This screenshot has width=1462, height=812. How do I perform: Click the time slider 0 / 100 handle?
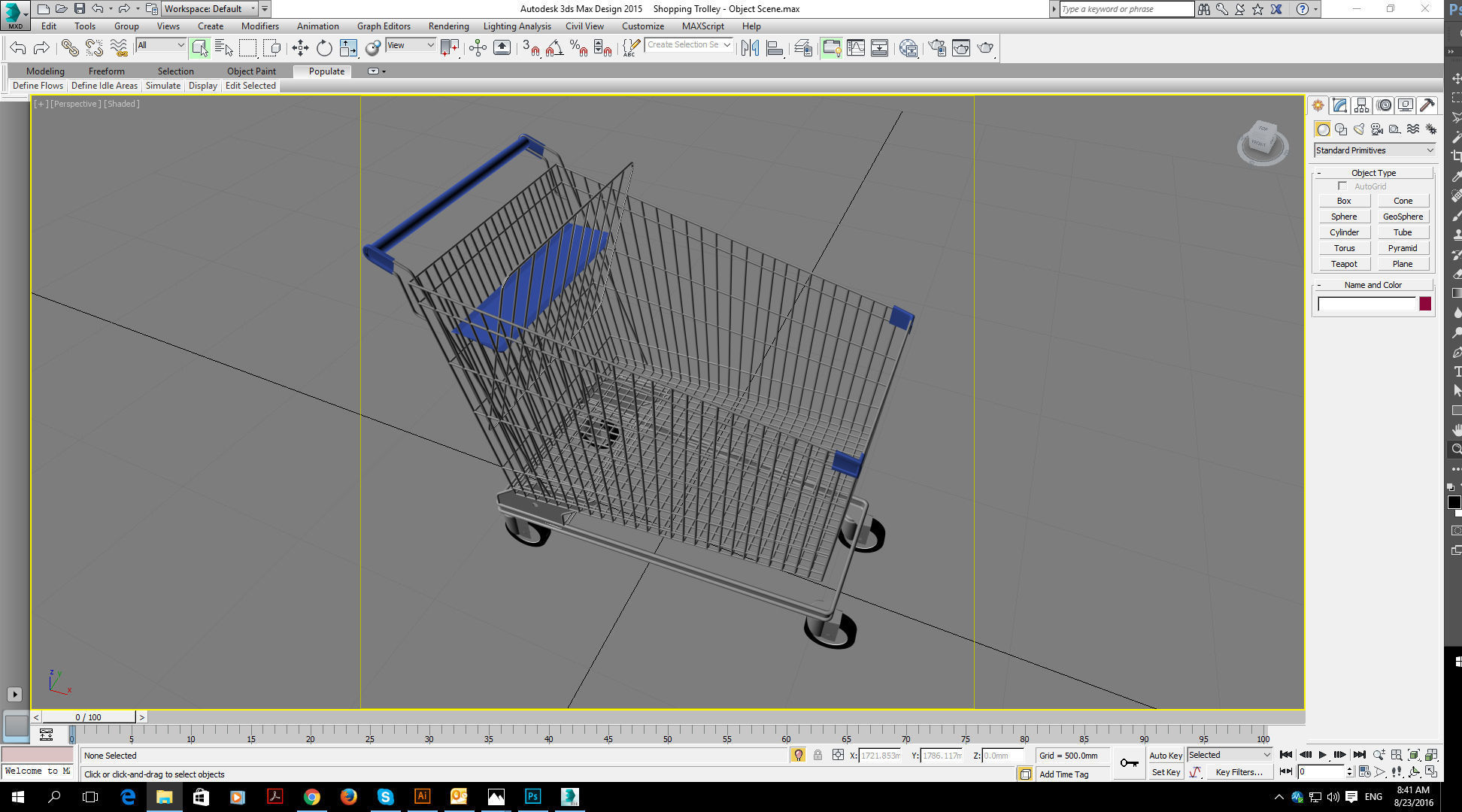(x=89, y=717)
